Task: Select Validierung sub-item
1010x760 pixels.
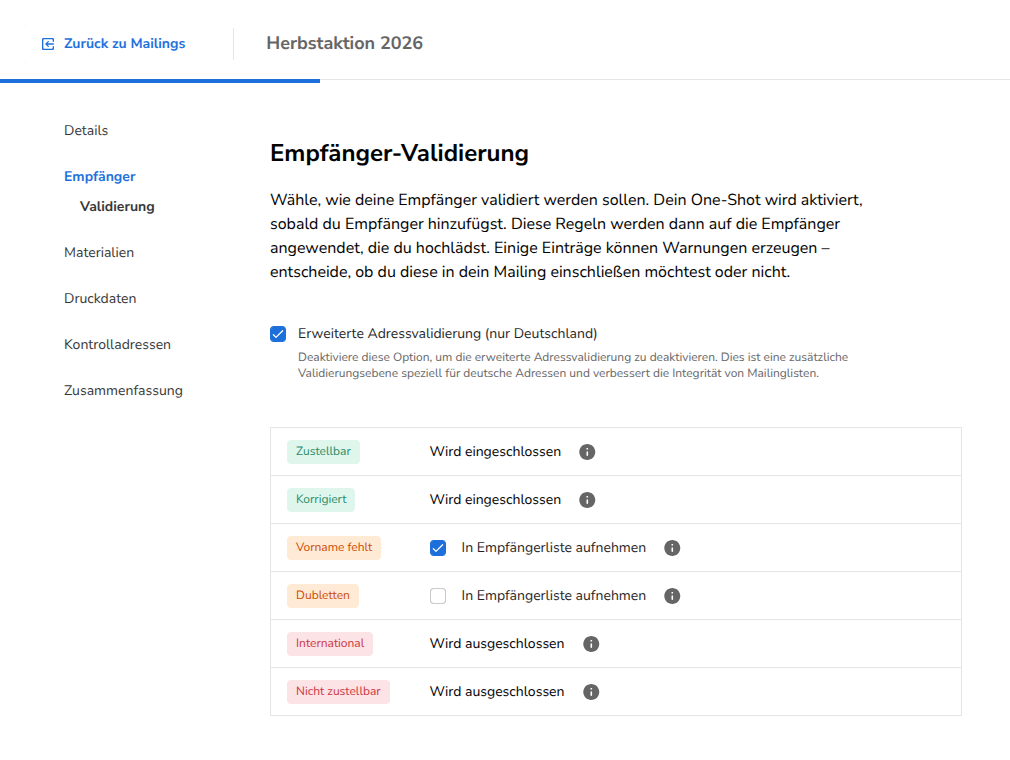Action: click(117, 207)
